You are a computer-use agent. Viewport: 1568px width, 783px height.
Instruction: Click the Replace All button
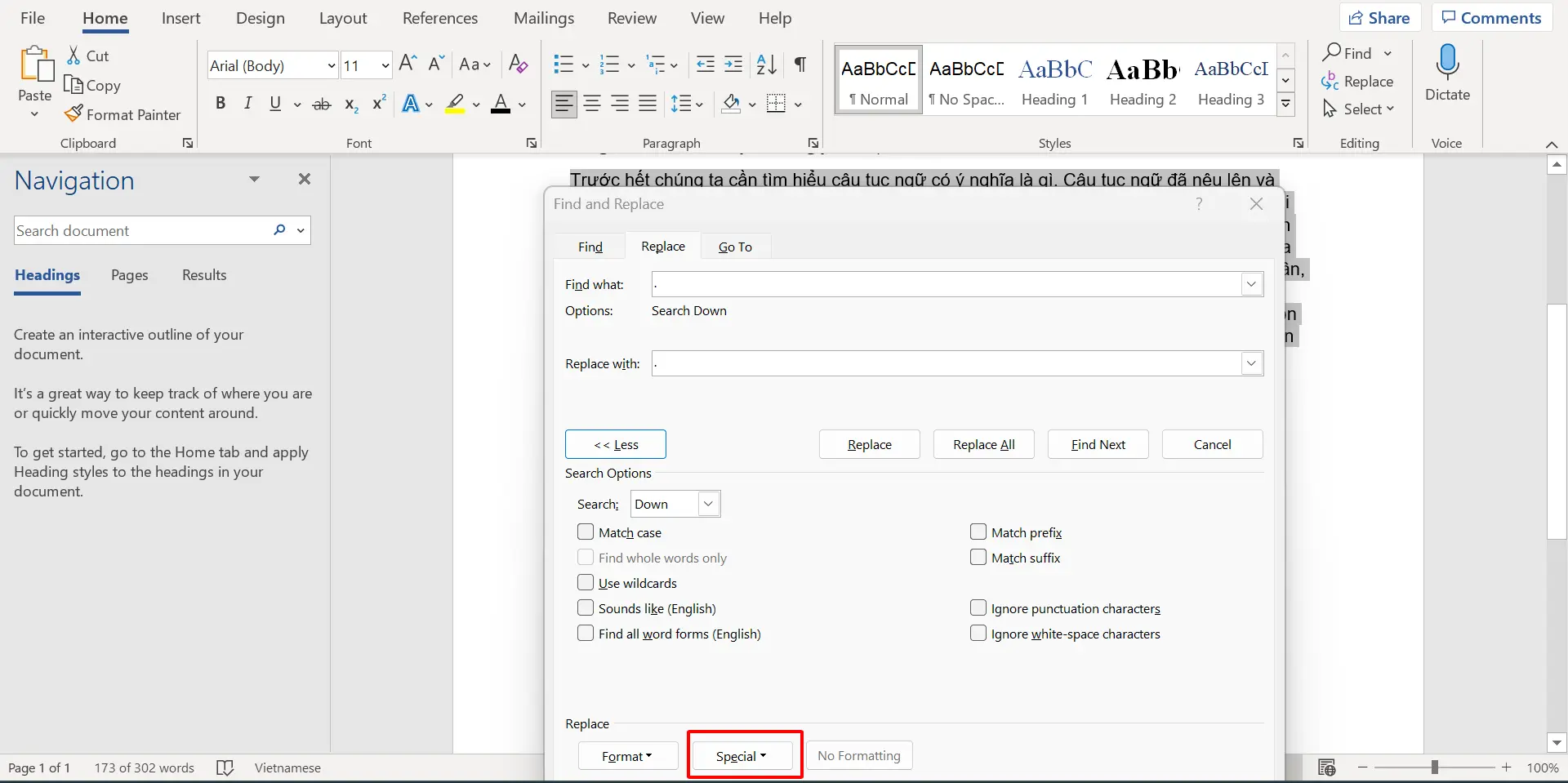tap(984, 444)
